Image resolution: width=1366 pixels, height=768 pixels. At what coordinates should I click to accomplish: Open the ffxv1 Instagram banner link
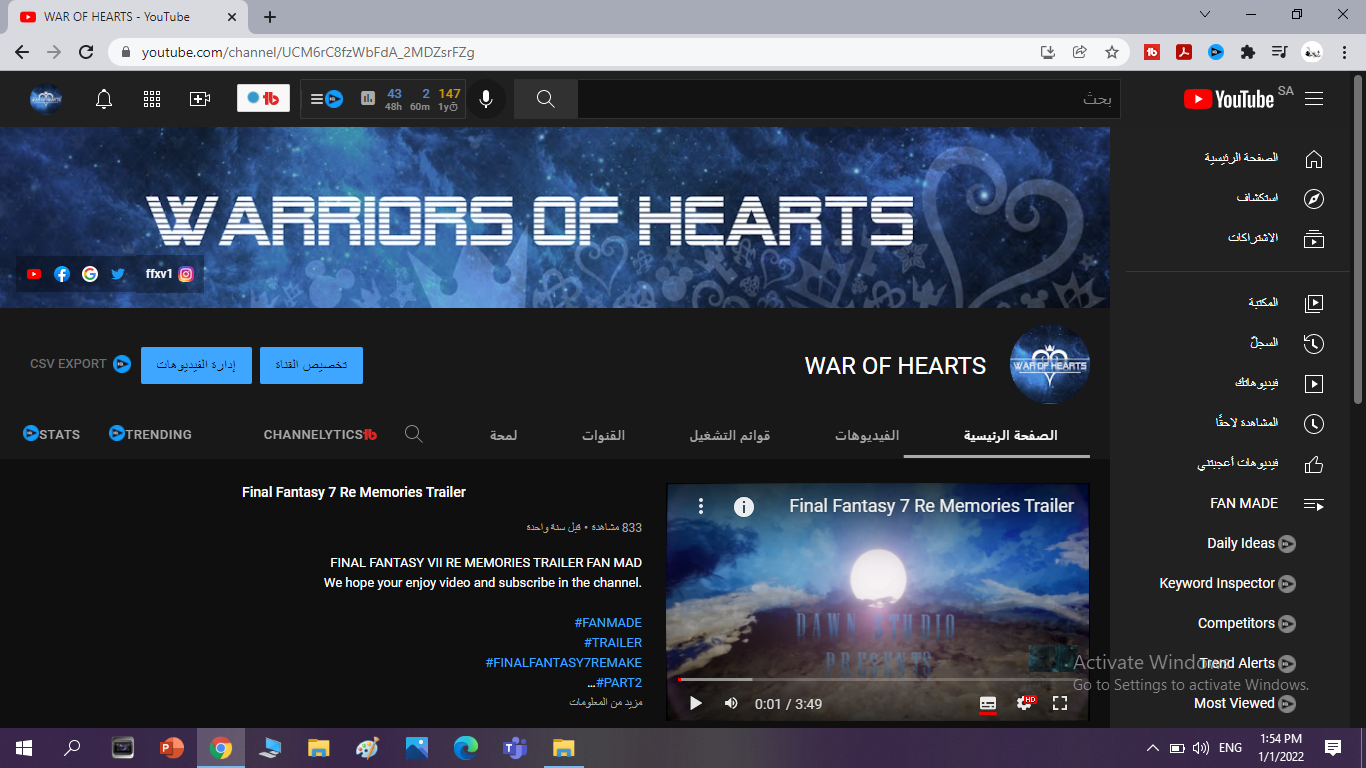pyautogui.click(x=169, y=274)
